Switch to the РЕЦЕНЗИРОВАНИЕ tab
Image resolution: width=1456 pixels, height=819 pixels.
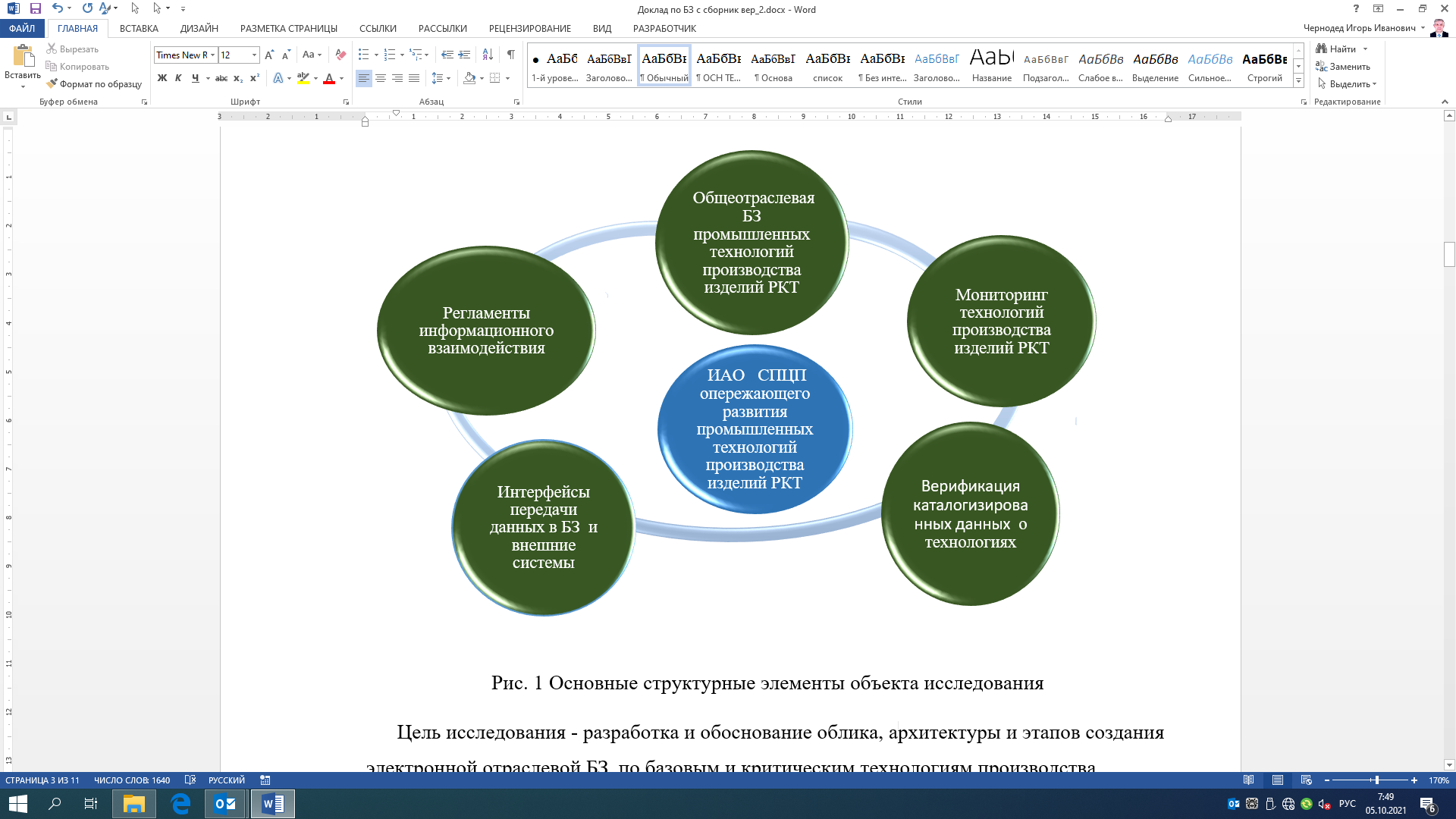pyautogui.click(x=530, y=29)
